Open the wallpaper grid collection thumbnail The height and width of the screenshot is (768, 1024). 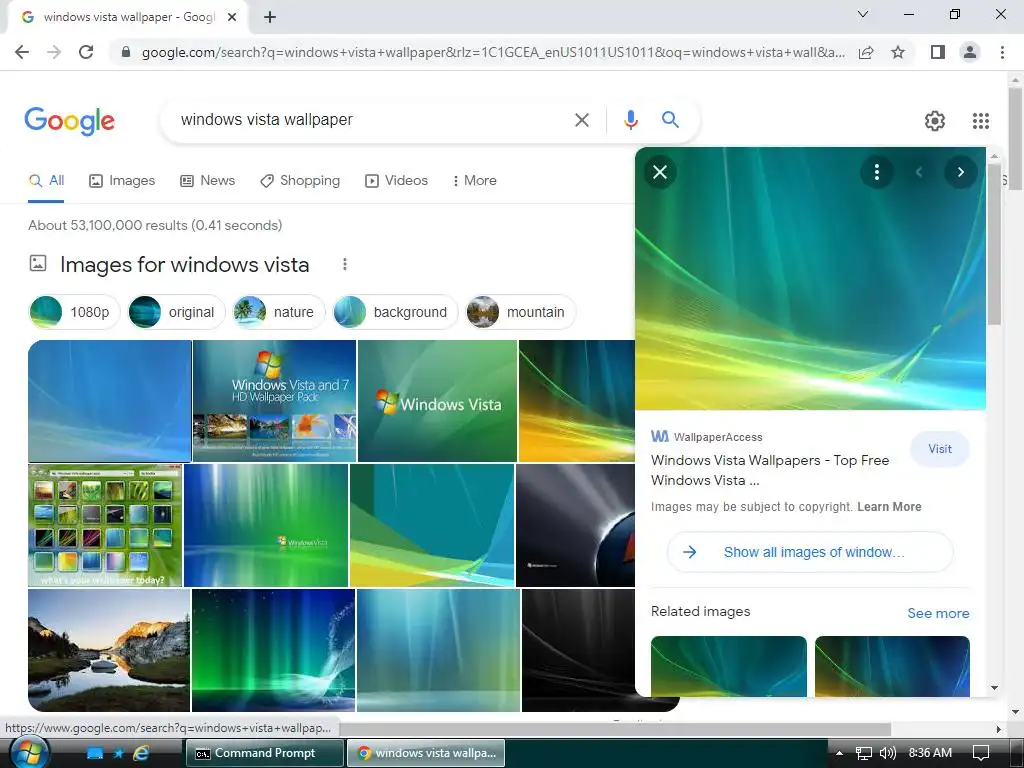105,525
